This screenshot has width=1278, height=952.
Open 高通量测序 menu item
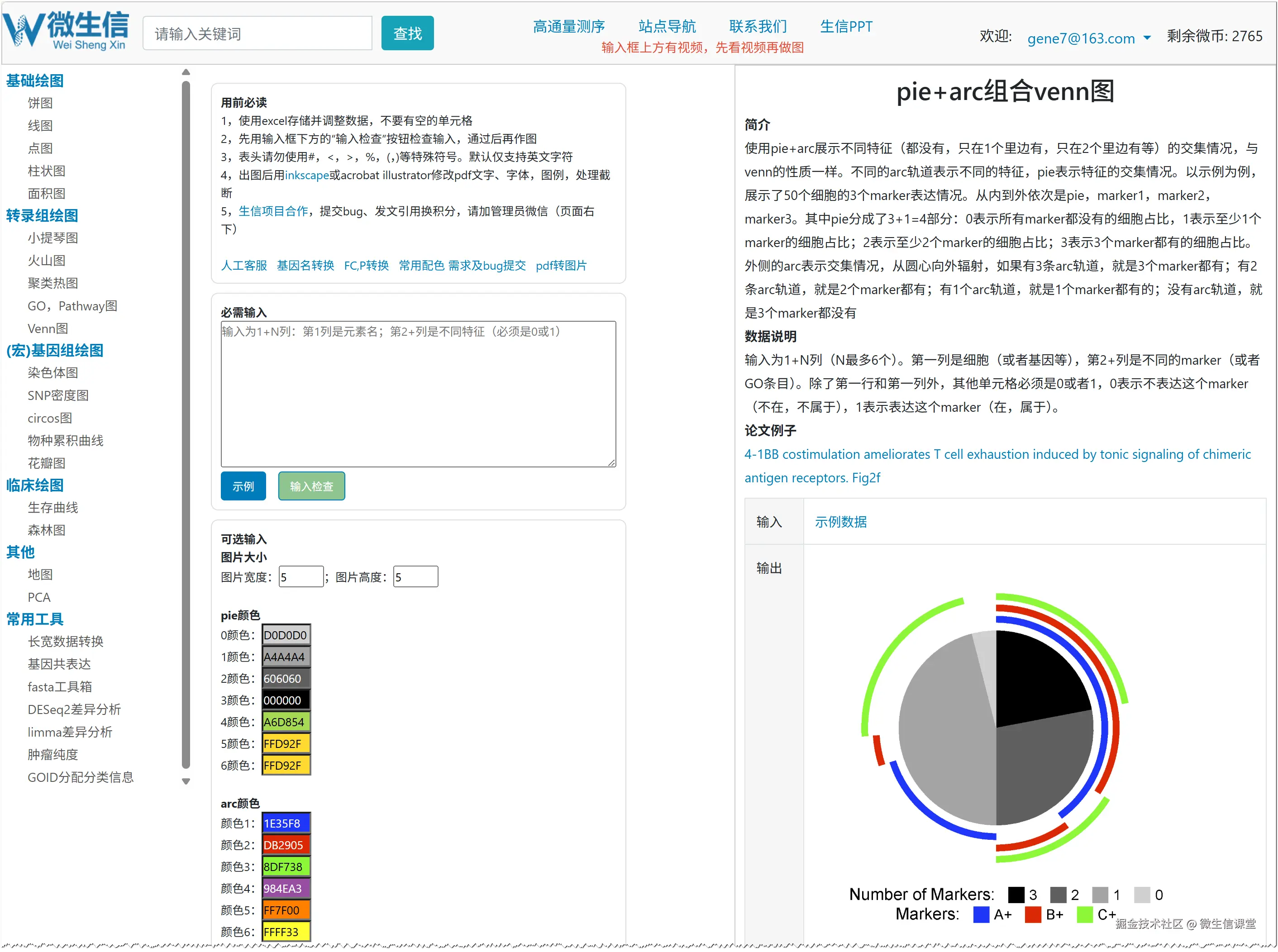(x=568, y=27)
